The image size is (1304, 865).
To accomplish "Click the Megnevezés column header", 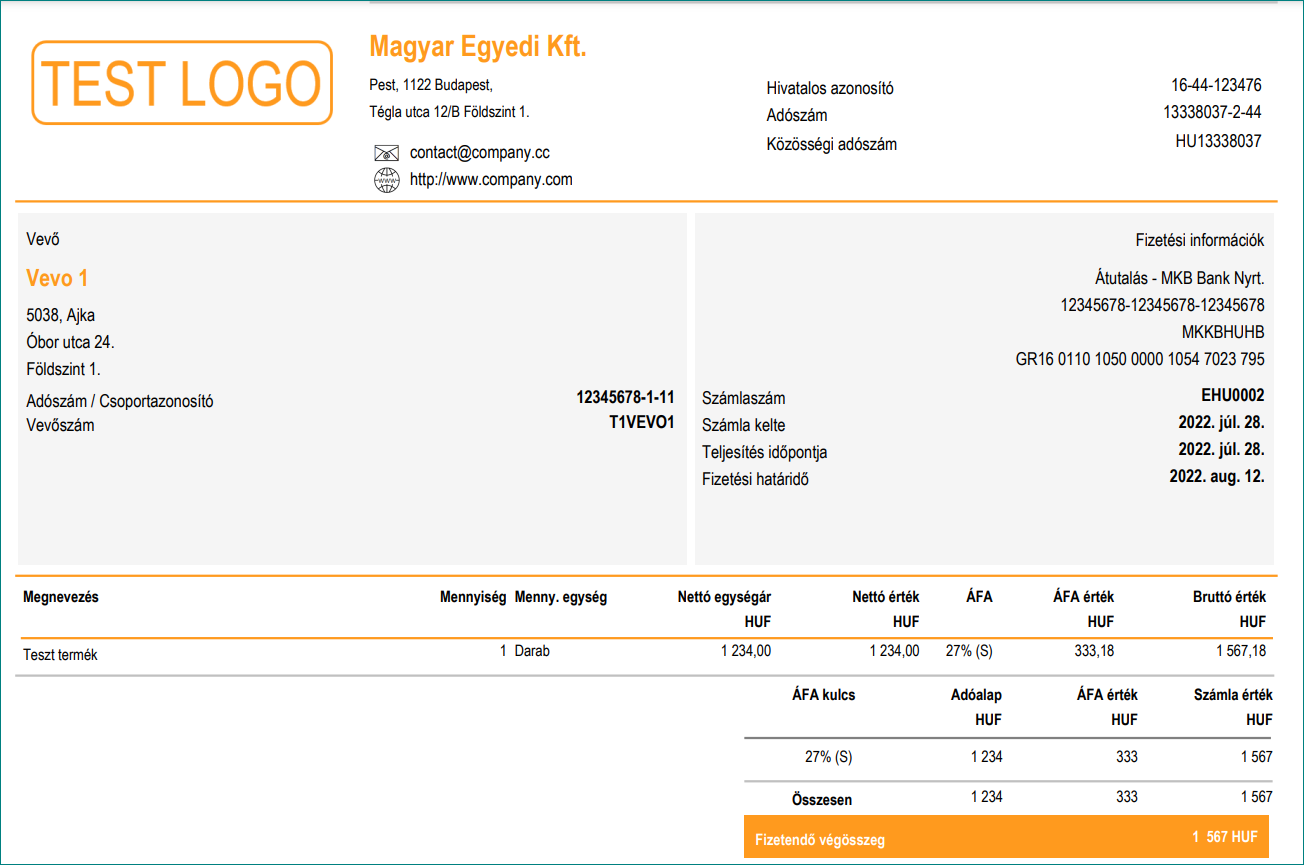I will (x=61, y=597).
